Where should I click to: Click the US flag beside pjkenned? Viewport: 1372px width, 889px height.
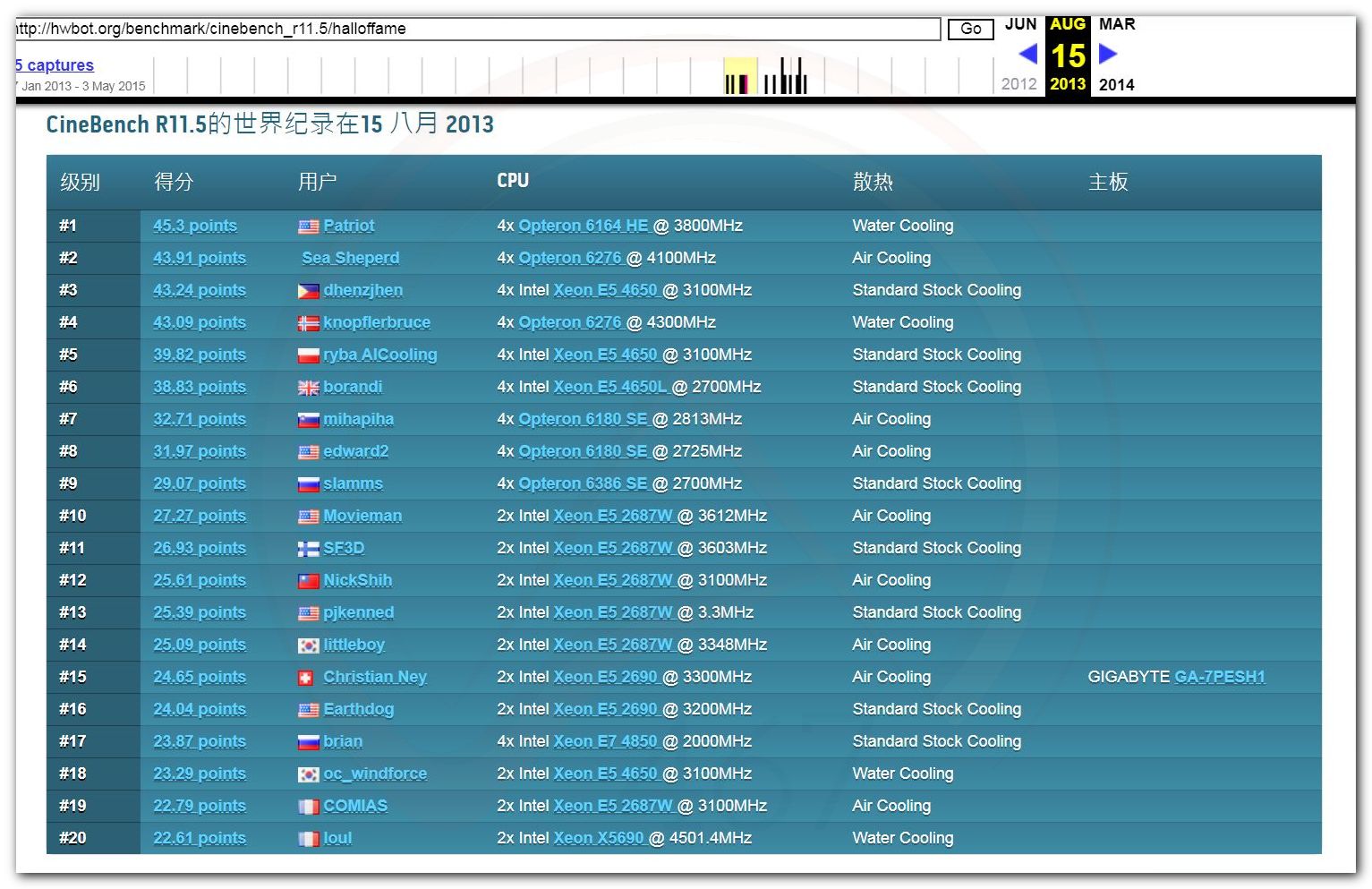pyautogui.click(x=308, y=613)
